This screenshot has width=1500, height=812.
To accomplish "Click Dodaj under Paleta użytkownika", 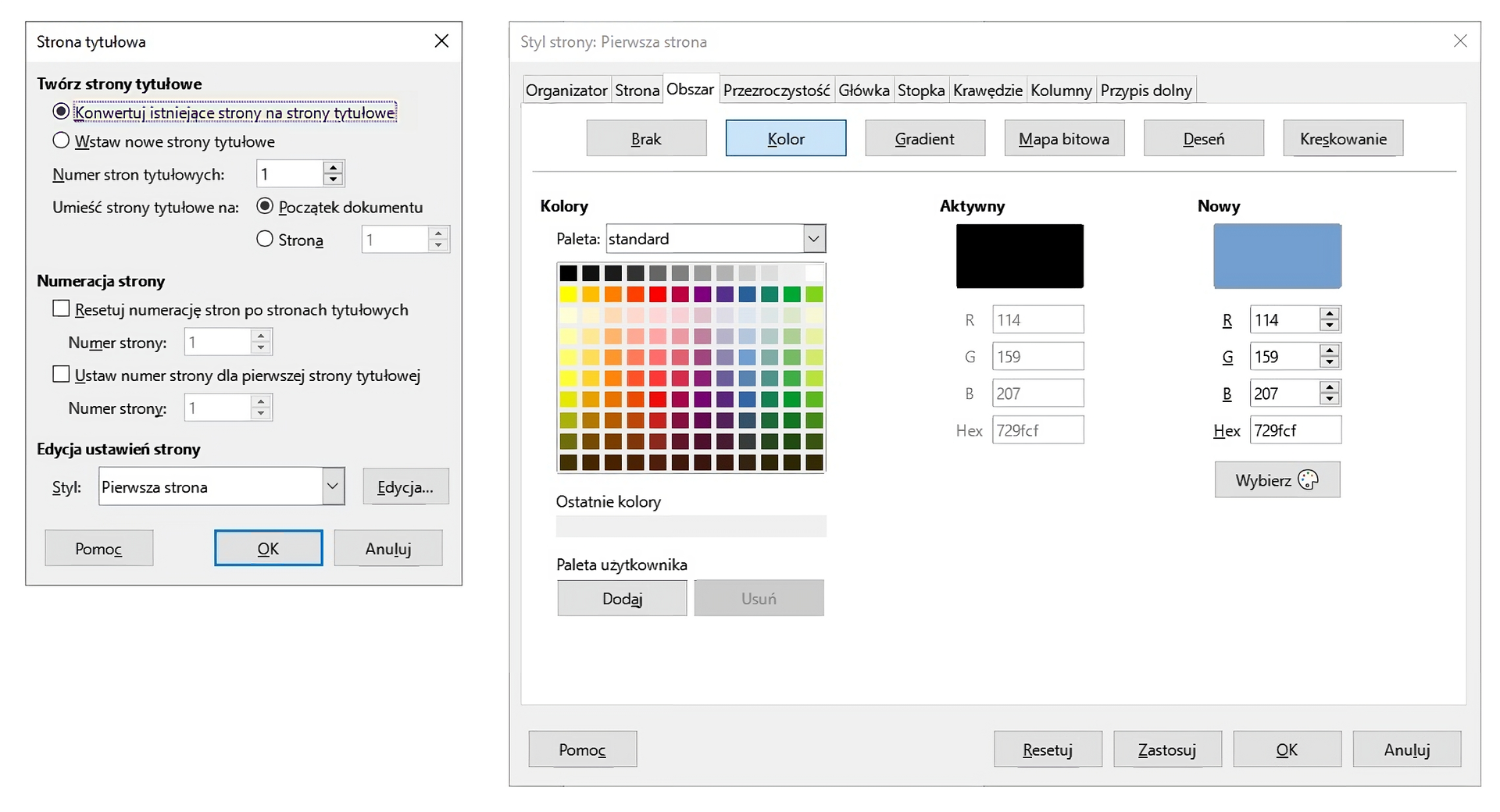I will click(622, 598).
